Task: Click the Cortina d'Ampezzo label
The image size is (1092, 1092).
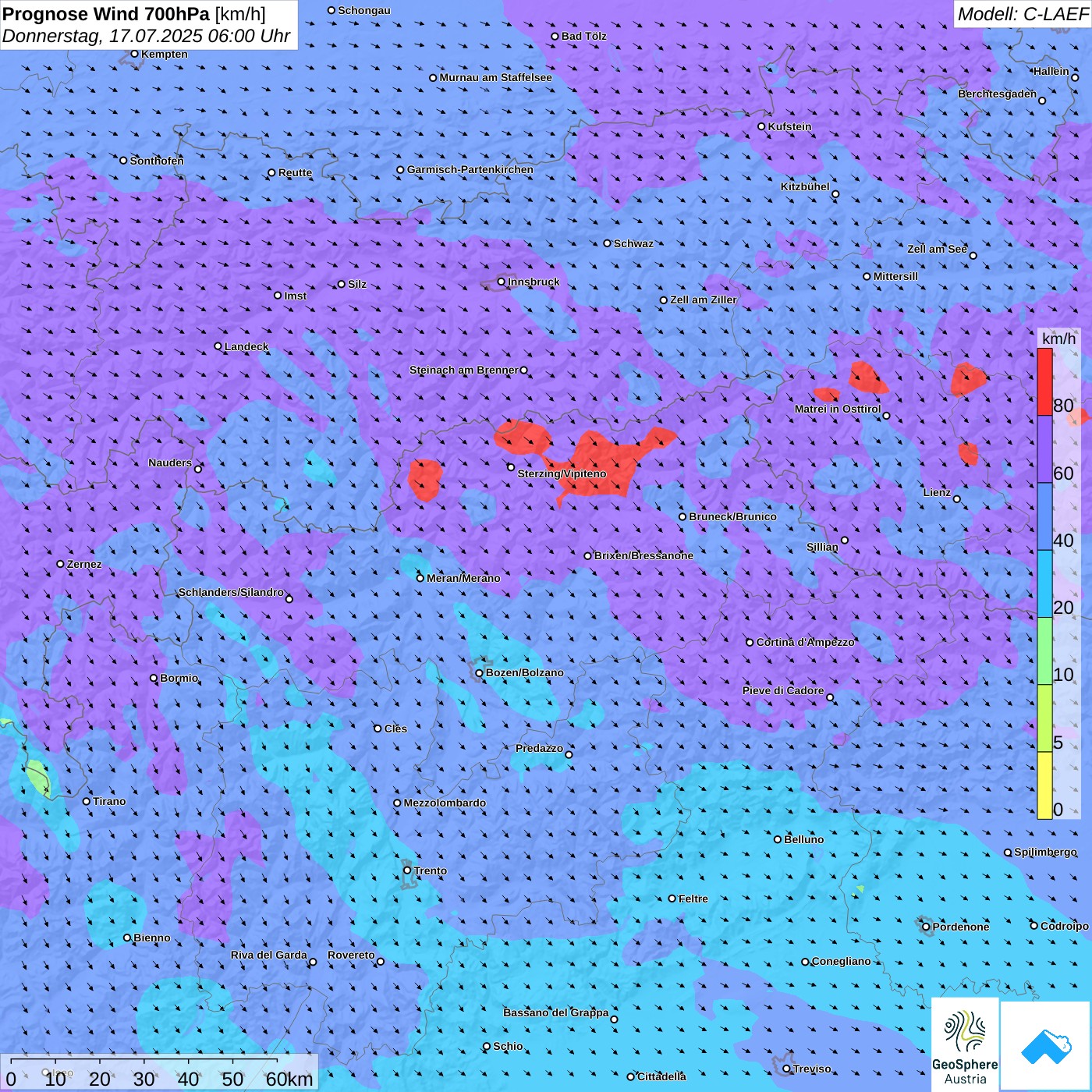Action: tap(806, 642)
